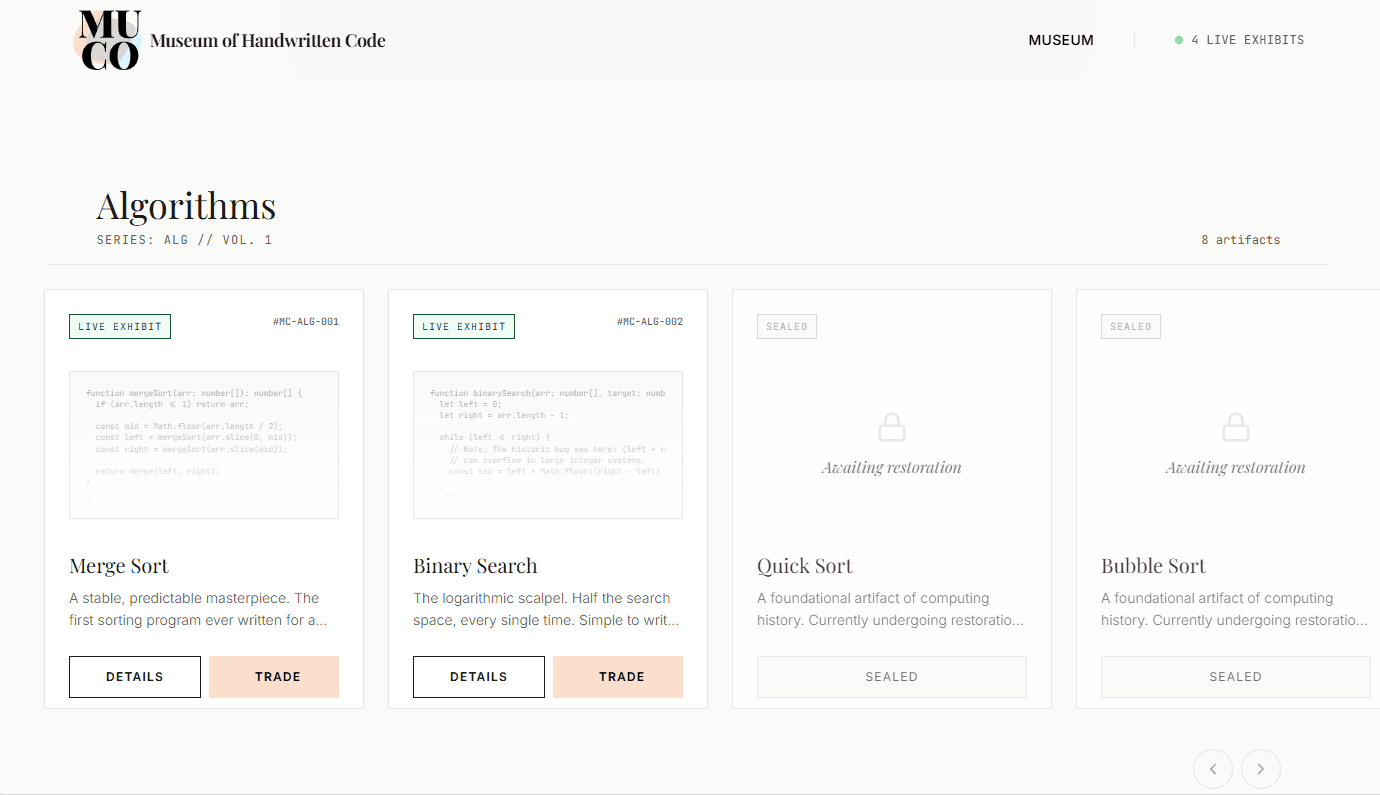
Task: Click the 8 artifacts counter
Action: pos(1241,239)
